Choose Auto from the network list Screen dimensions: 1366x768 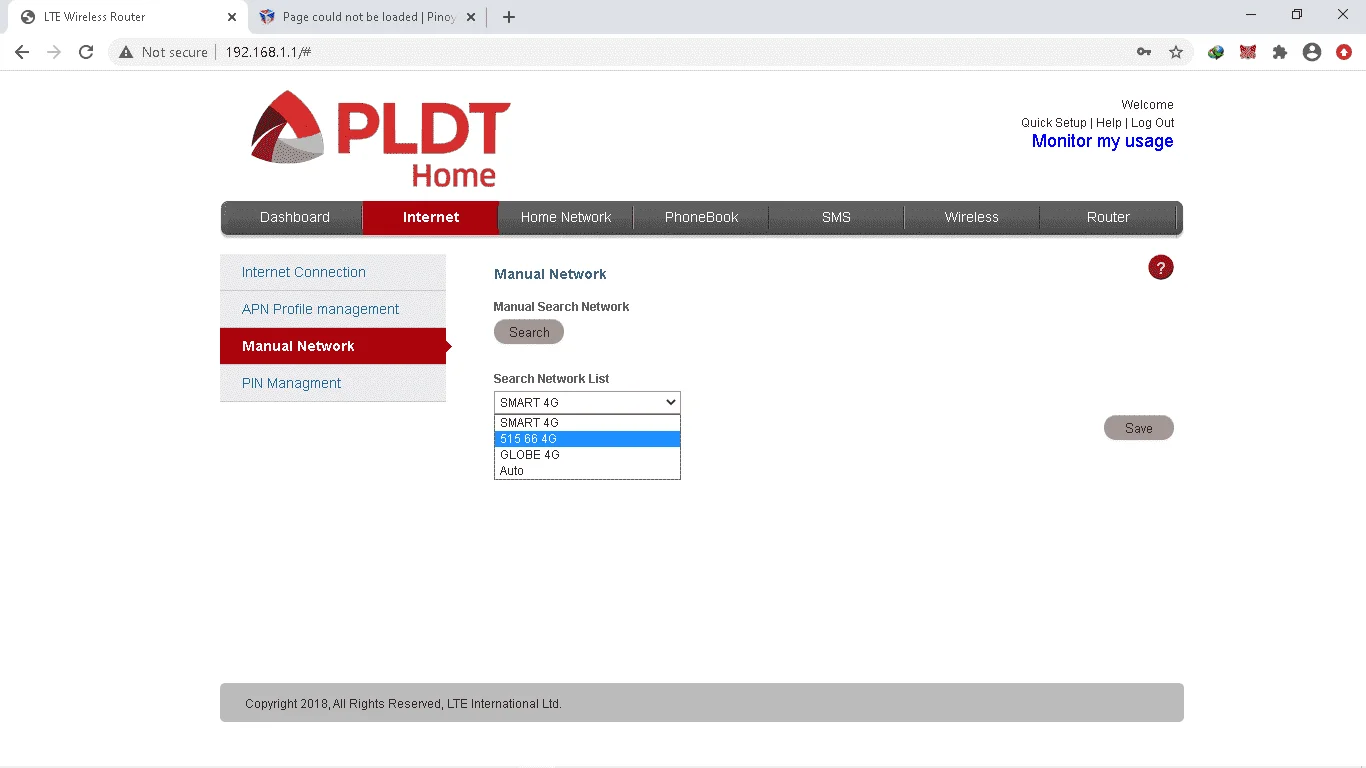(x=587, y=471)
